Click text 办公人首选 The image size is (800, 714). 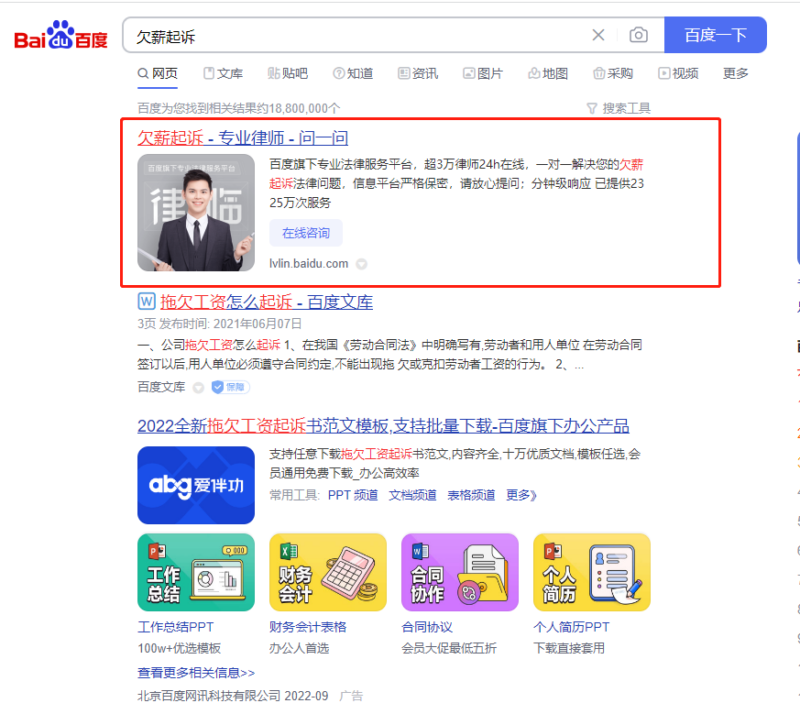pos(299,649)
